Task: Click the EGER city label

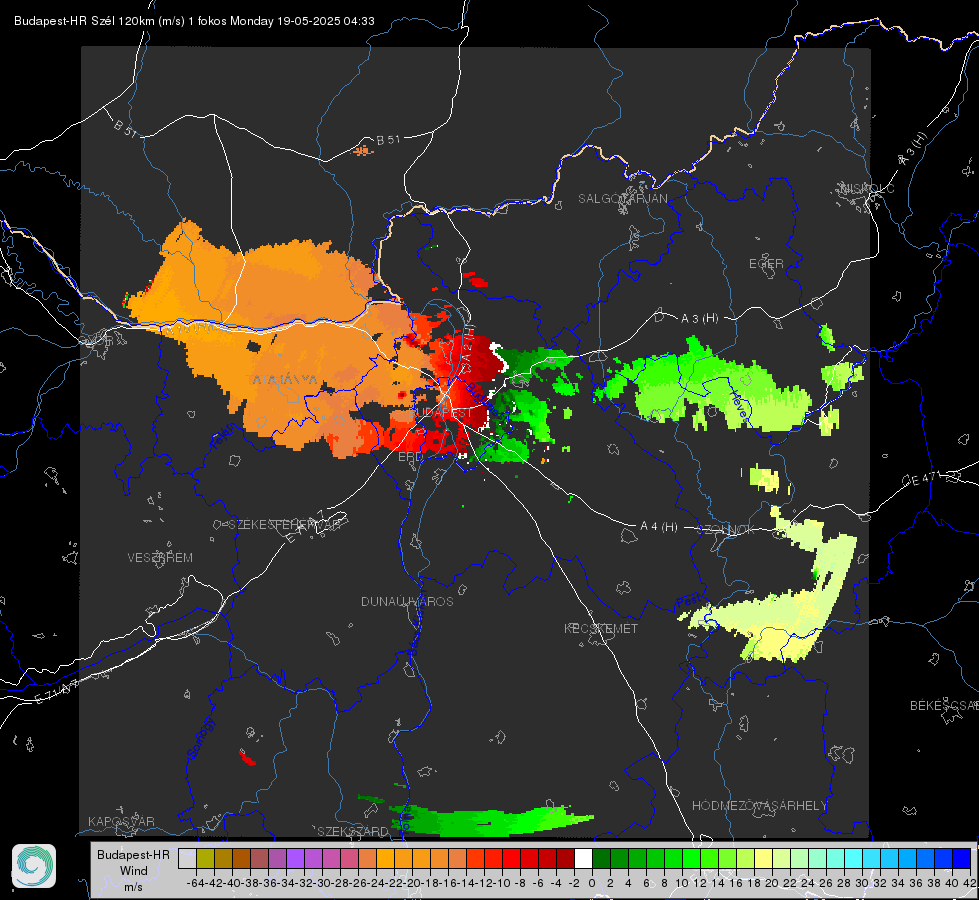Action: [x=766, y=264]
